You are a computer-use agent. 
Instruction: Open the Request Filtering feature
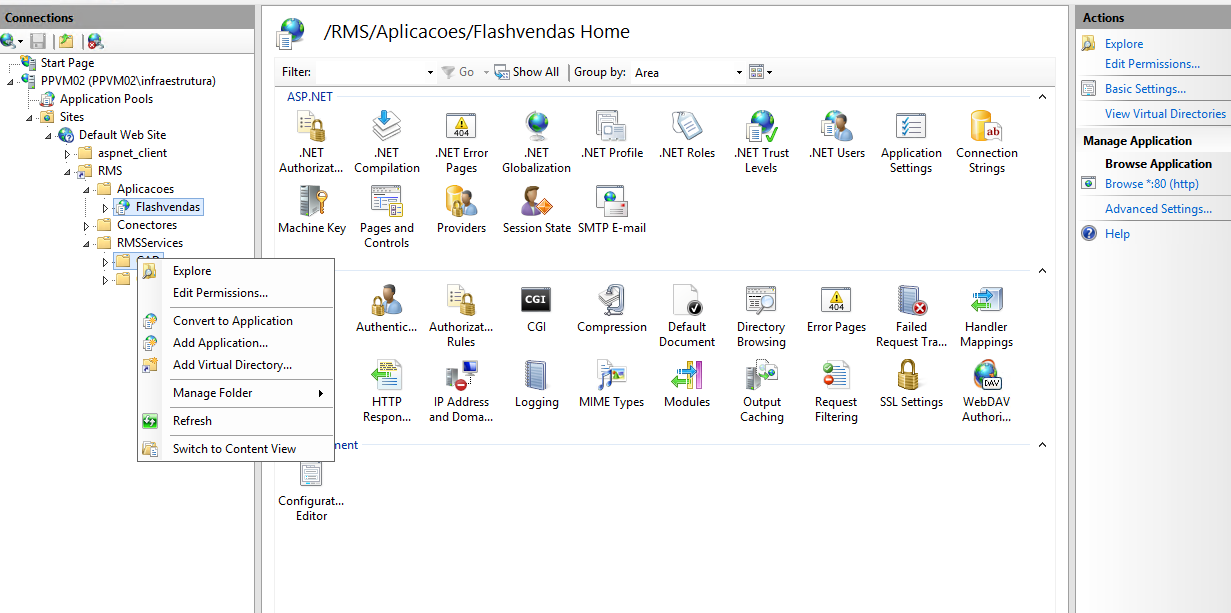(836, 391)
